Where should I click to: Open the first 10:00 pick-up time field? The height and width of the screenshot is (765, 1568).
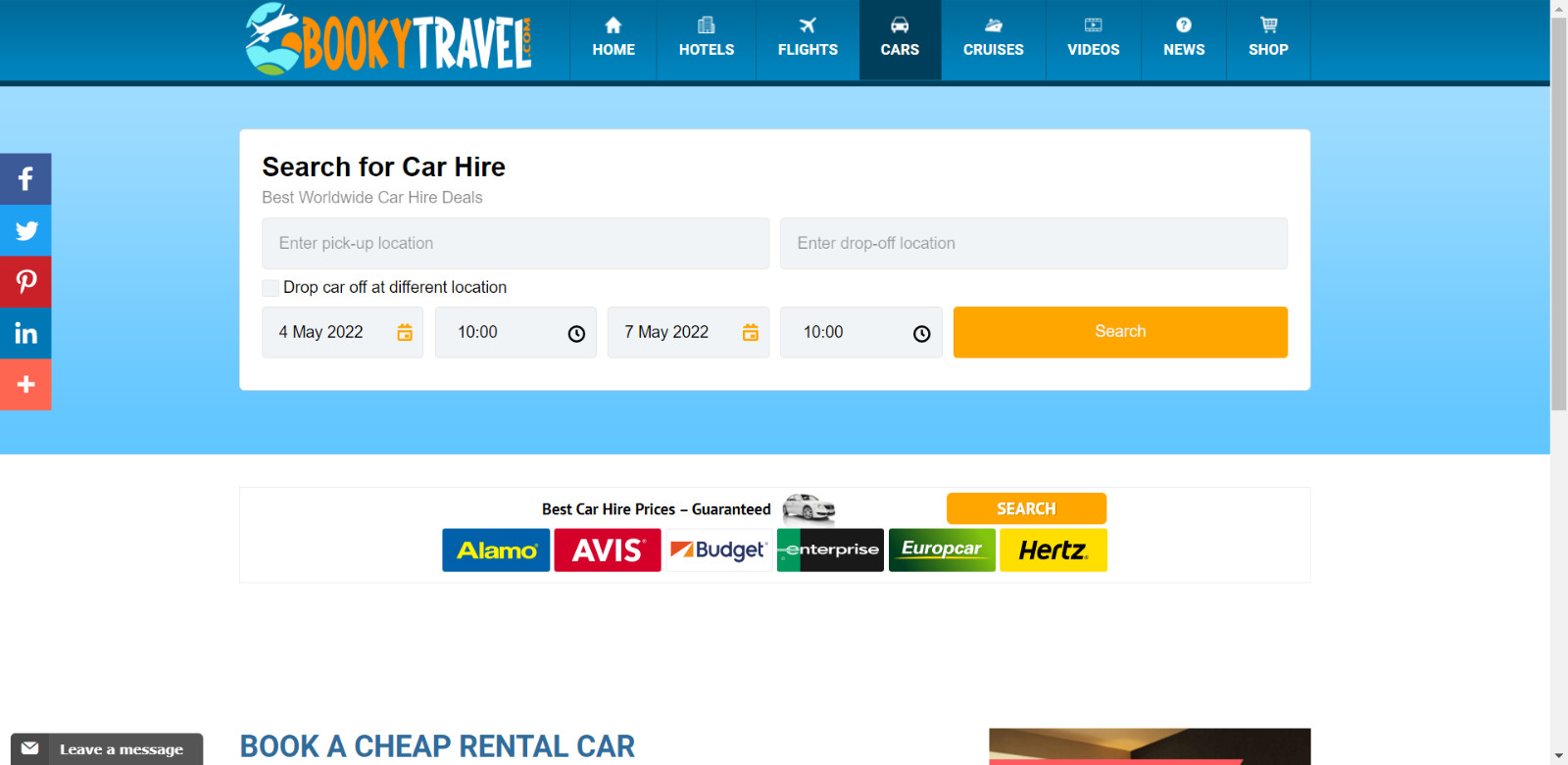[x=515, y=332]
